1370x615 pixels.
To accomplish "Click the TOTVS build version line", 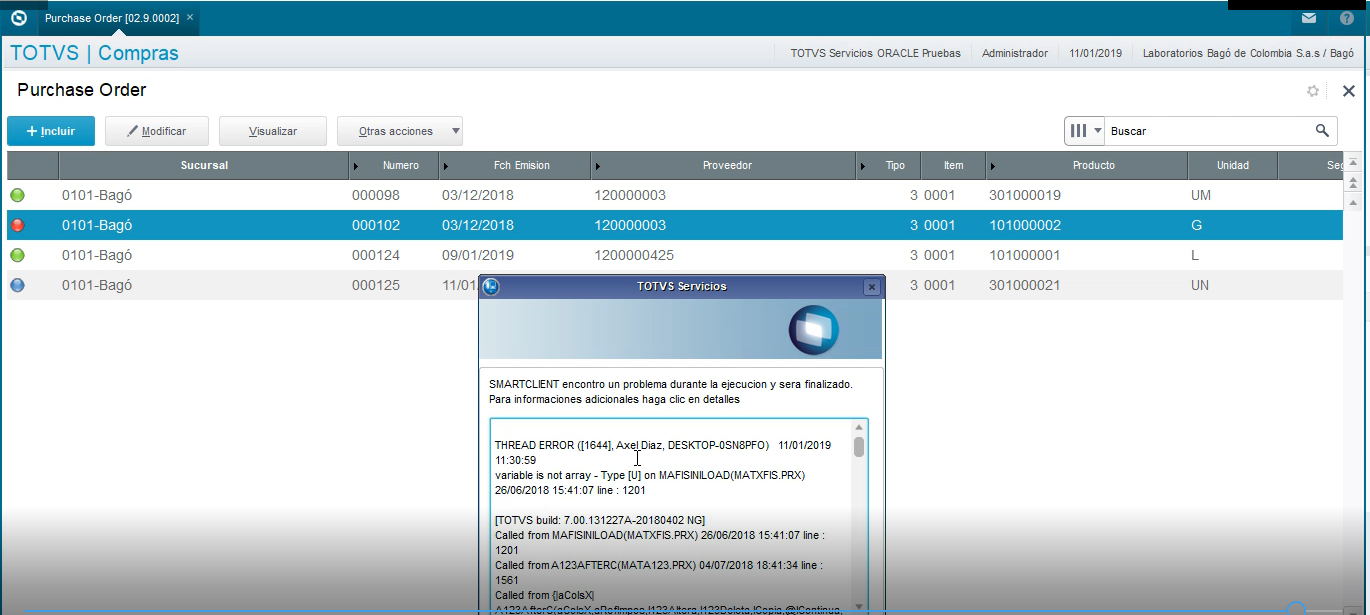I will [600, 520].
